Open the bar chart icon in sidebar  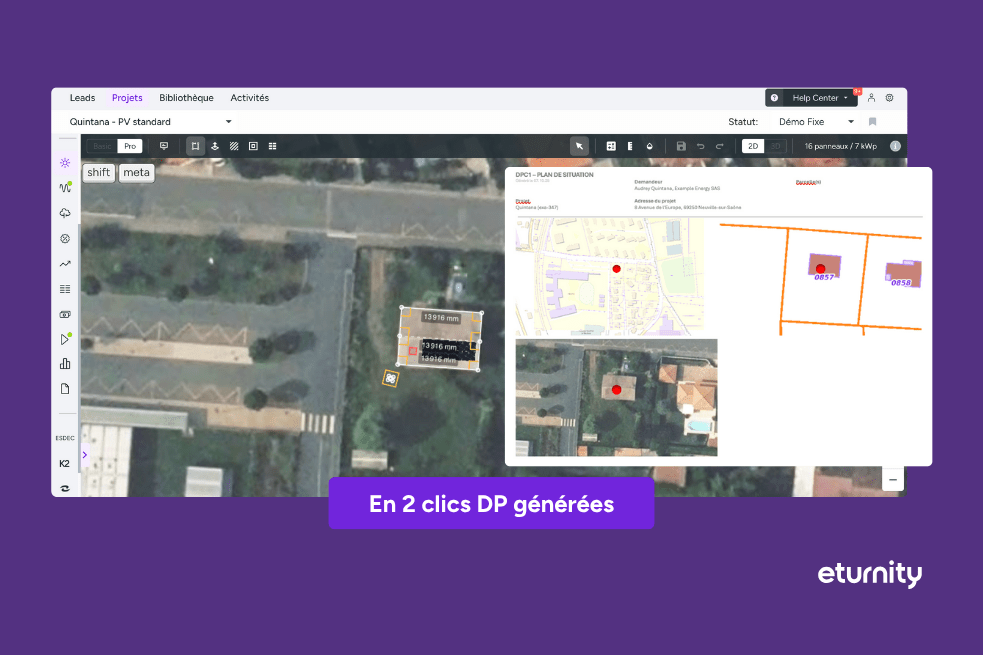click(x=65, y=364)
